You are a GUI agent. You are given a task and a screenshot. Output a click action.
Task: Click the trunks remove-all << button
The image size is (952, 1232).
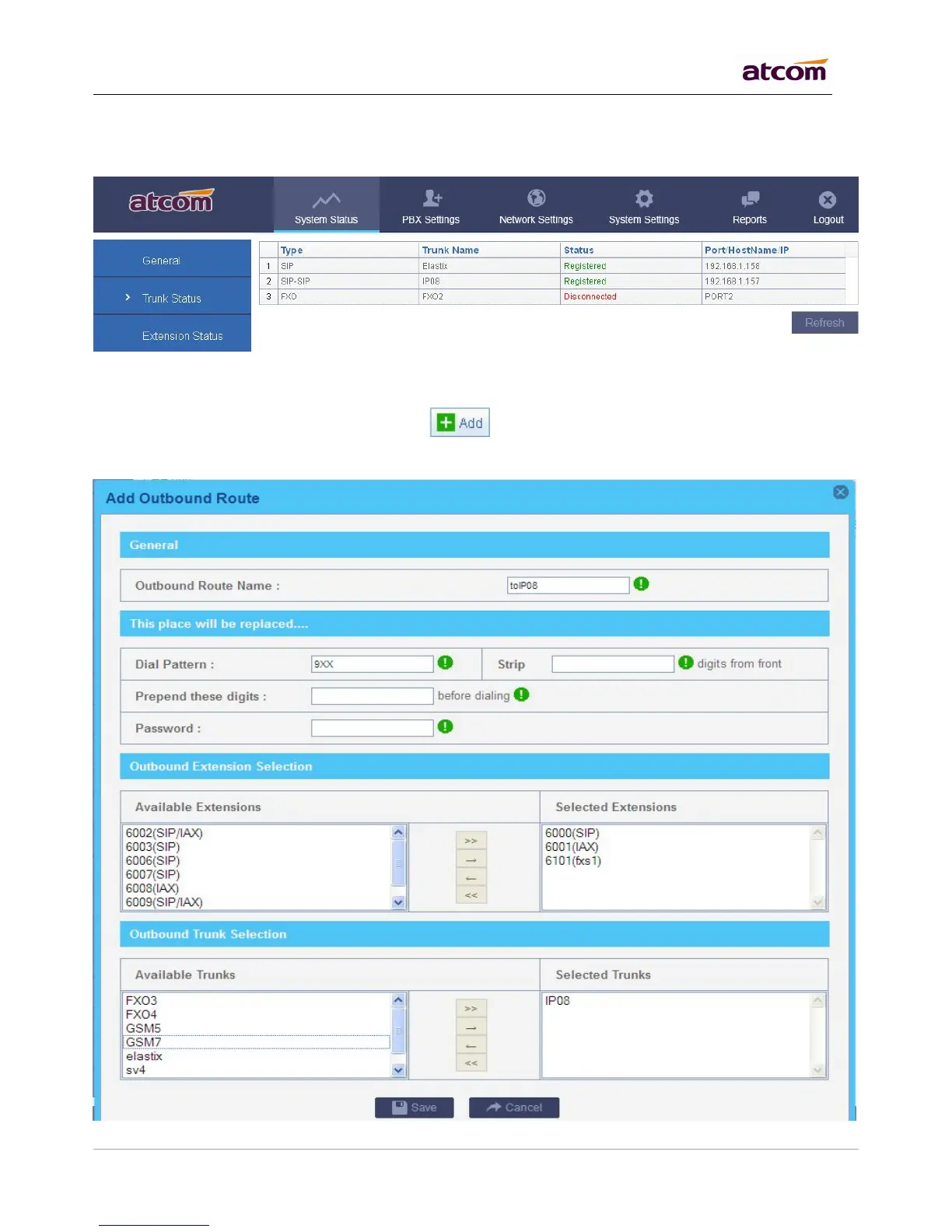471,1063
